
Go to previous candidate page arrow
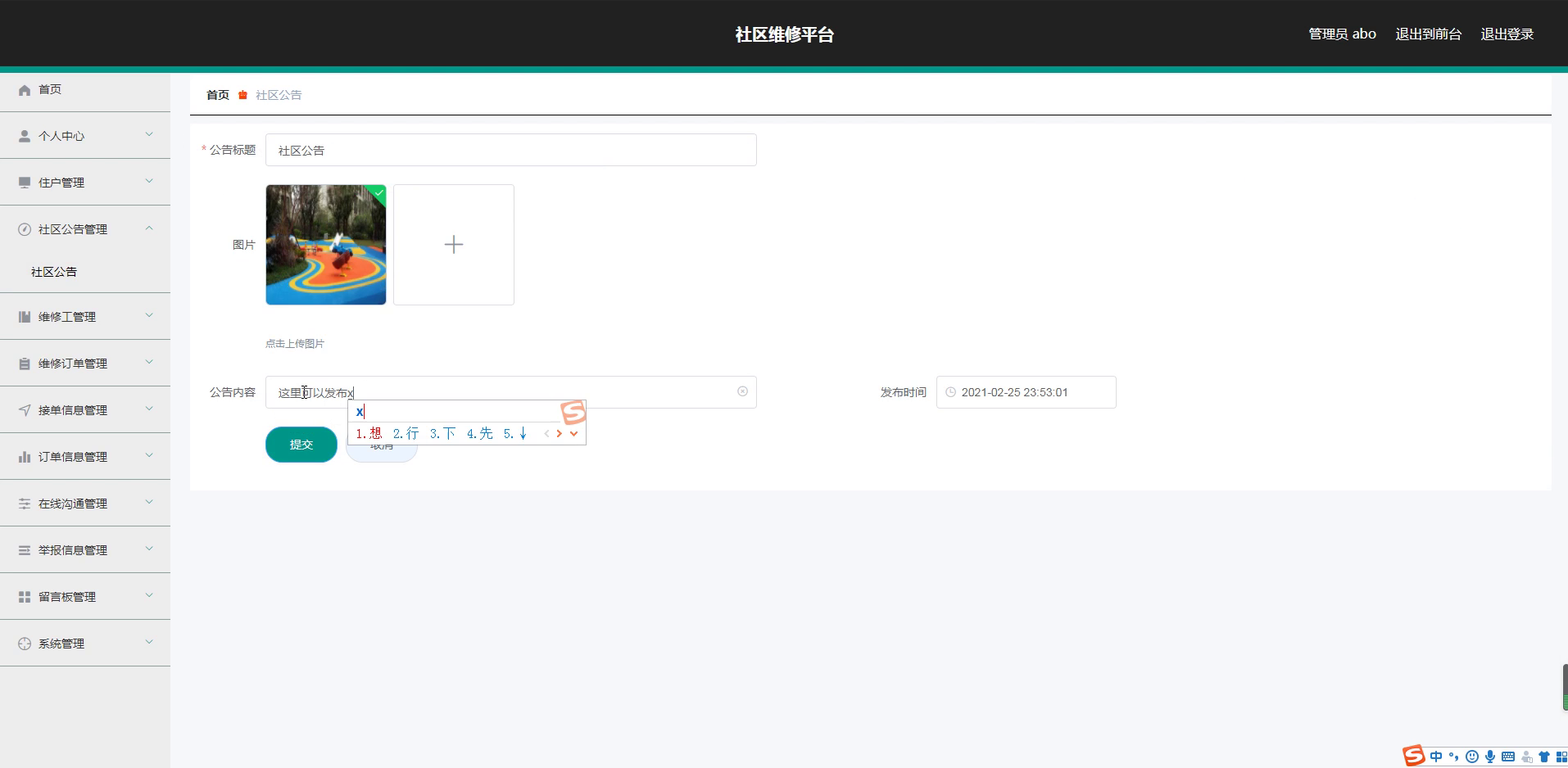(546, 434)
